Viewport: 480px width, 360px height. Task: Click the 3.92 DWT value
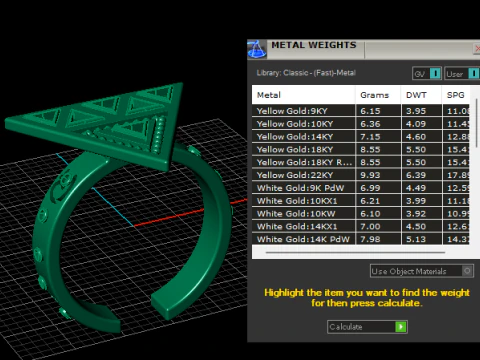click(x=416, y=214)
